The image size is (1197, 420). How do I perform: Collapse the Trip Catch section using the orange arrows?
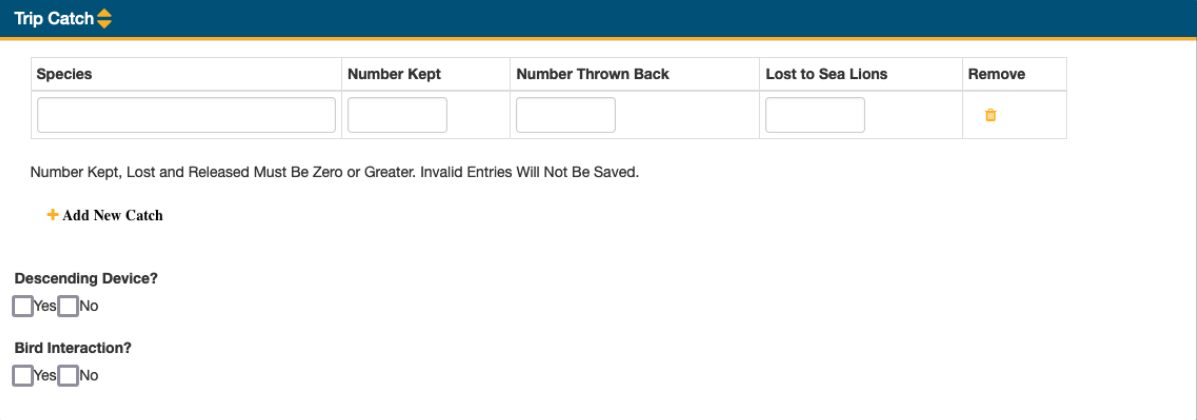pyautogui.click(x=104, y=19)
